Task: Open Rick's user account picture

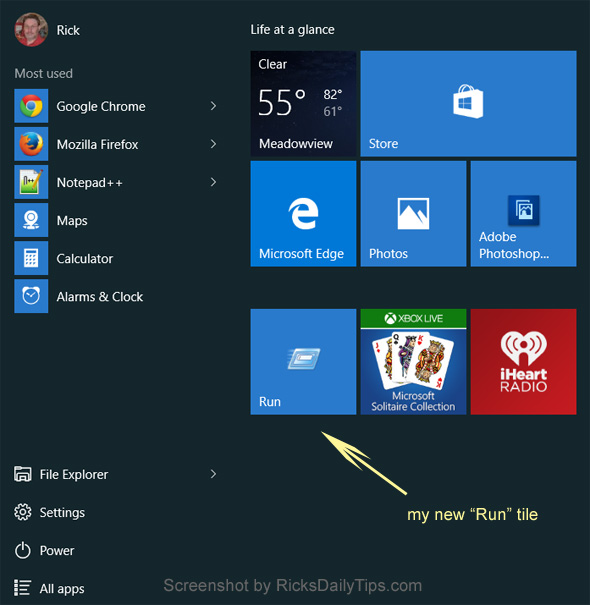Action: [x=31, y=30]
